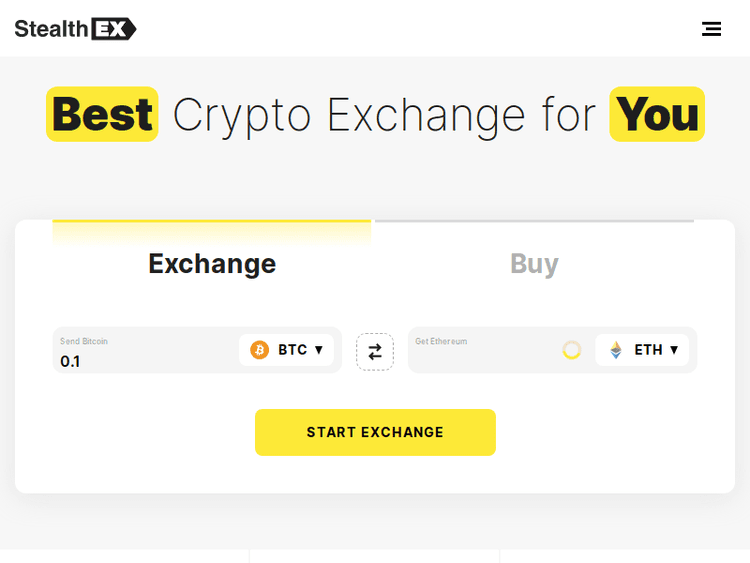Screen dimensions: 750x563
Task: Open the hamburger navigation menu
Action: coord(711,29)
